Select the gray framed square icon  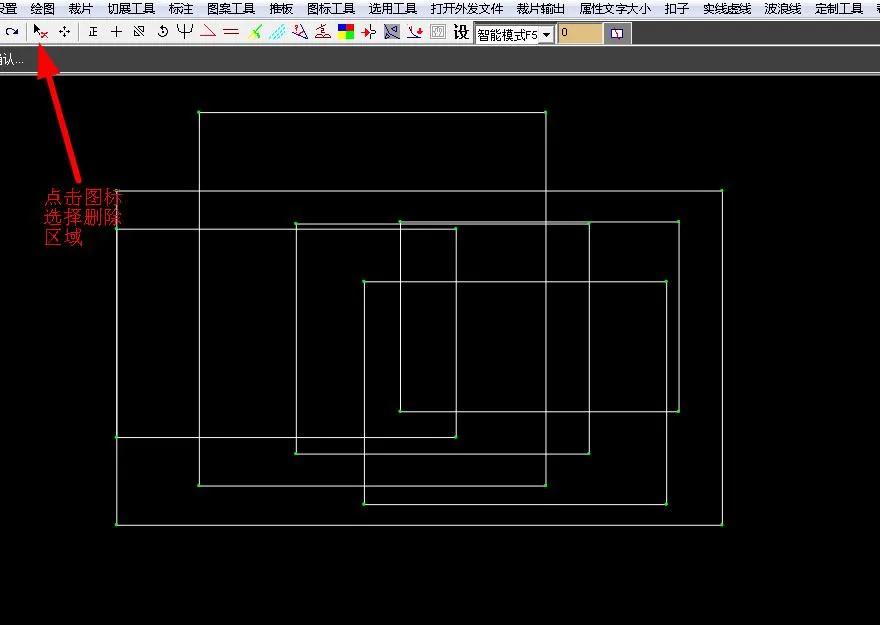click(438, 32)
